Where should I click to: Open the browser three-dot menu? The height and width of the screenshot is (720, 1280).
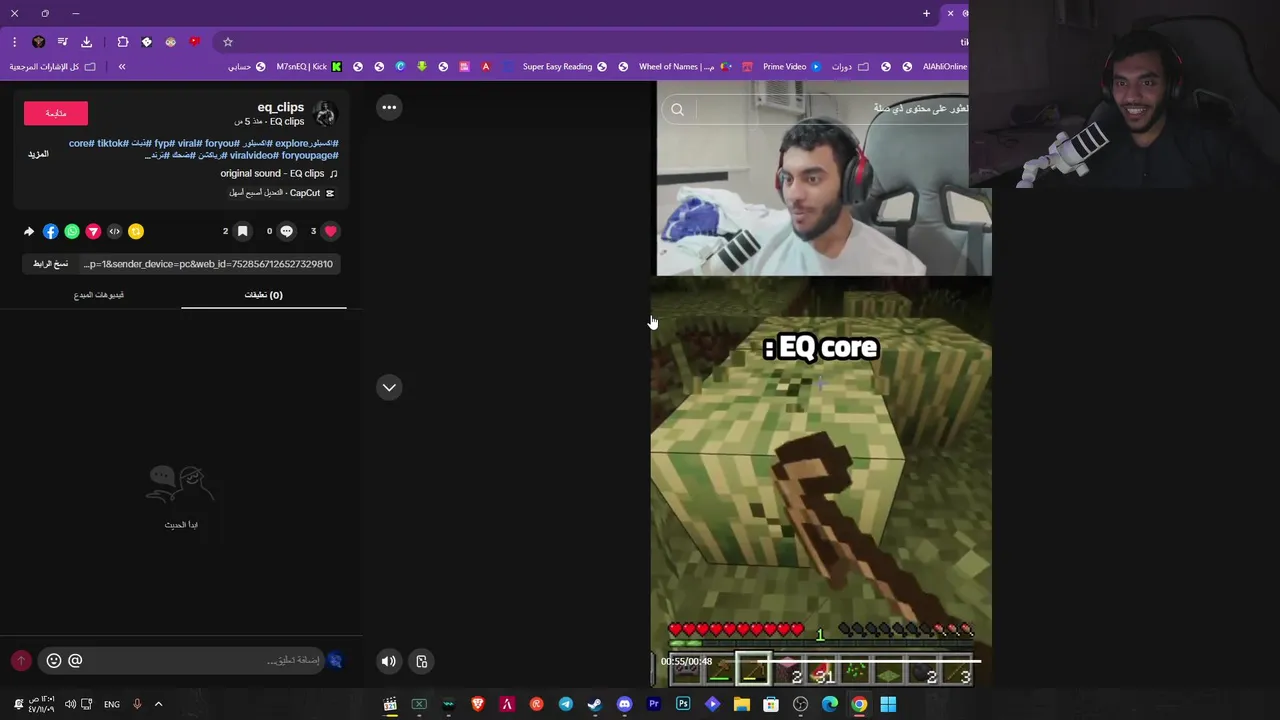click(x=14, y=42)
